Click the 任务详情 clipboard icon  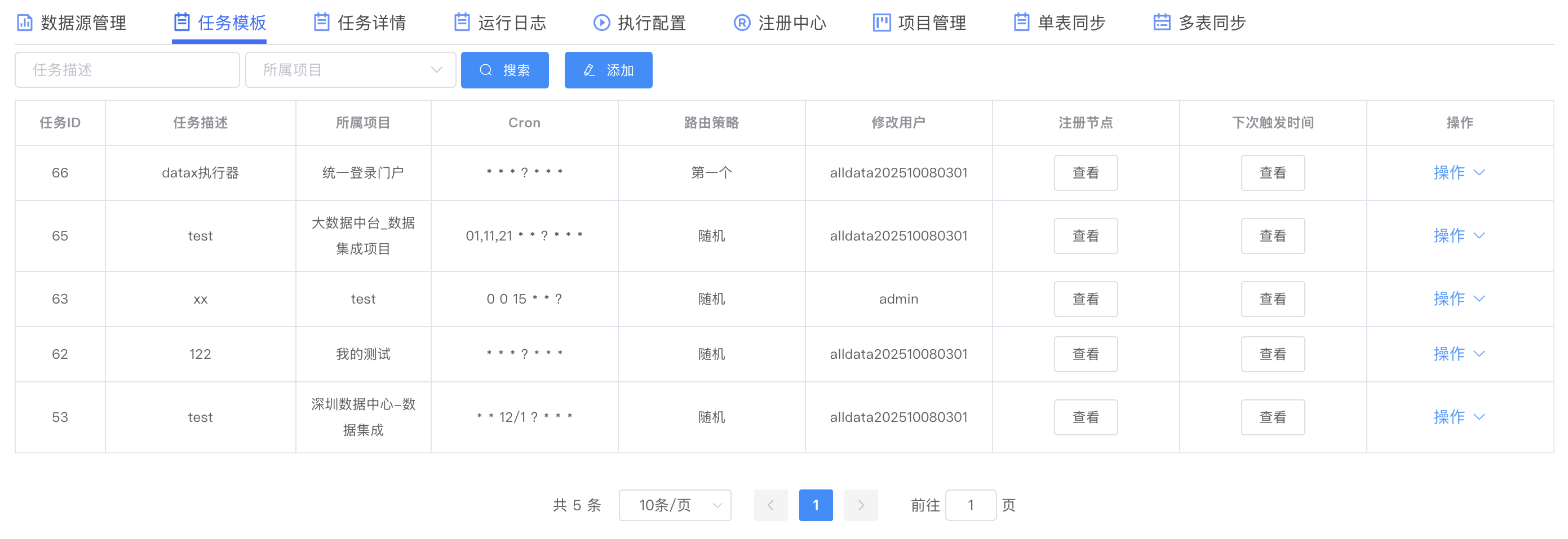(x=321, y=23)
